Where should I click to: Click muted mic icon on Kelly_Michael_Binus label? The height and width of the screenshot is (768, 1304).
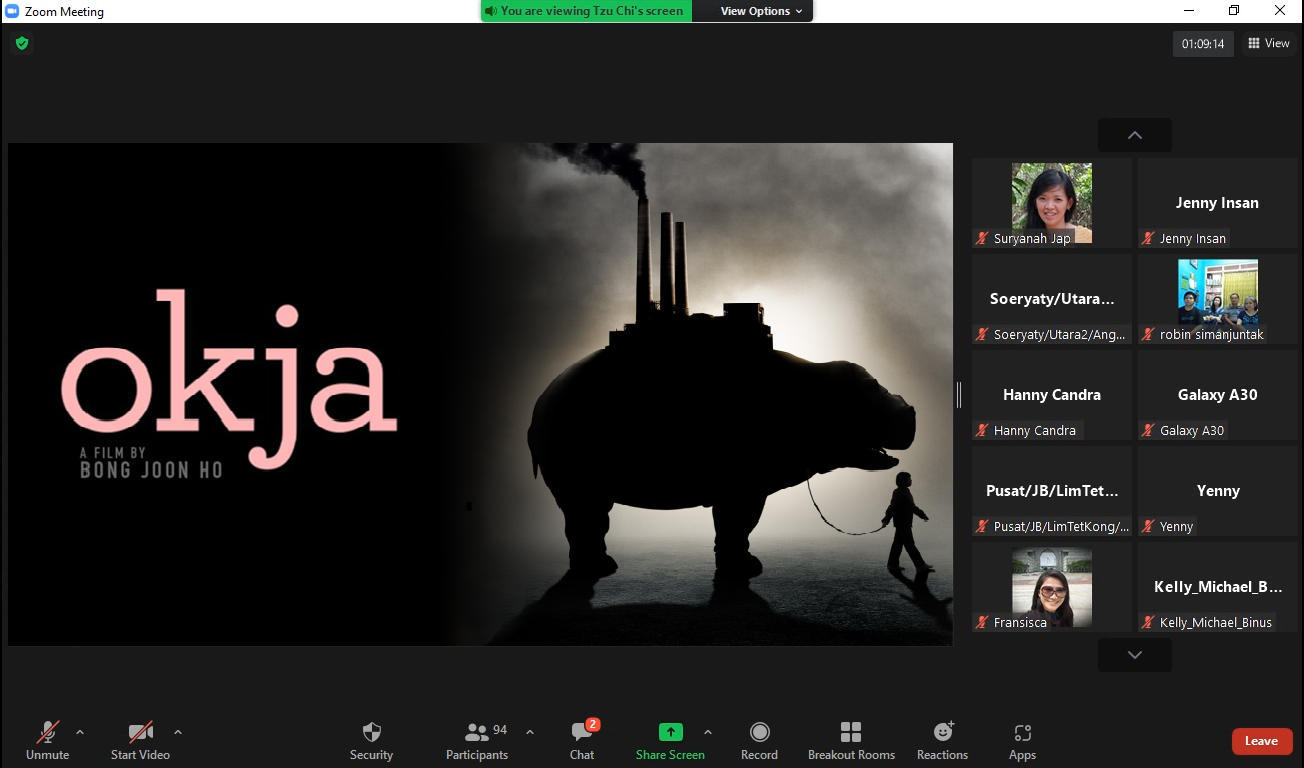tap(1149, 623)
